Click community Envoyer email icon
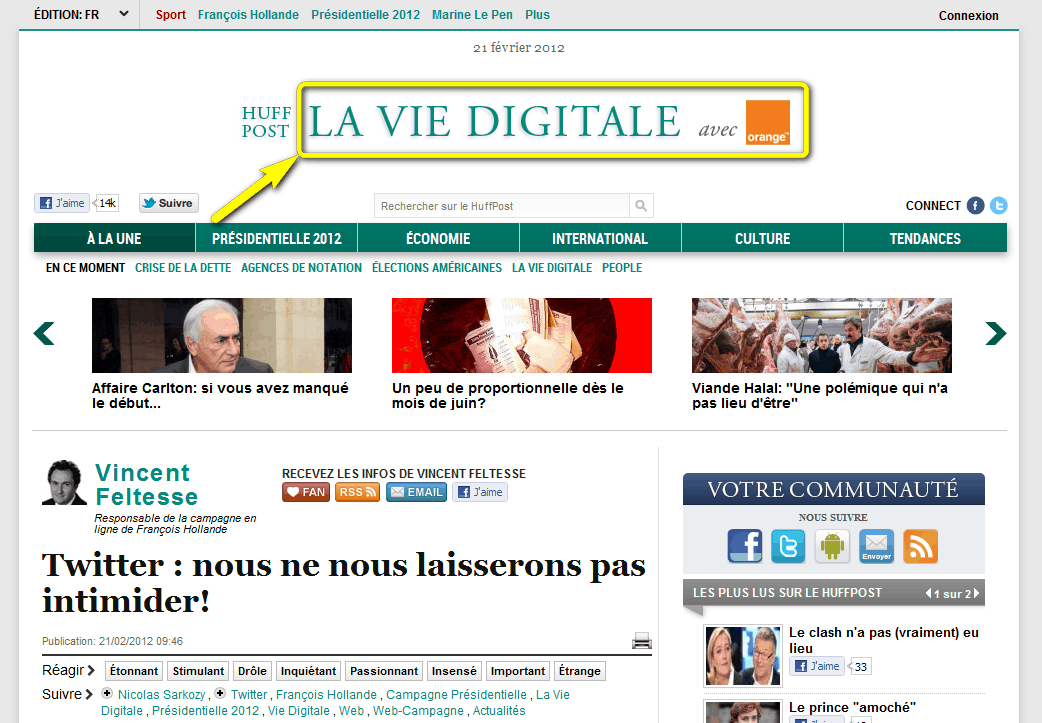 click(x=876, y=546)
